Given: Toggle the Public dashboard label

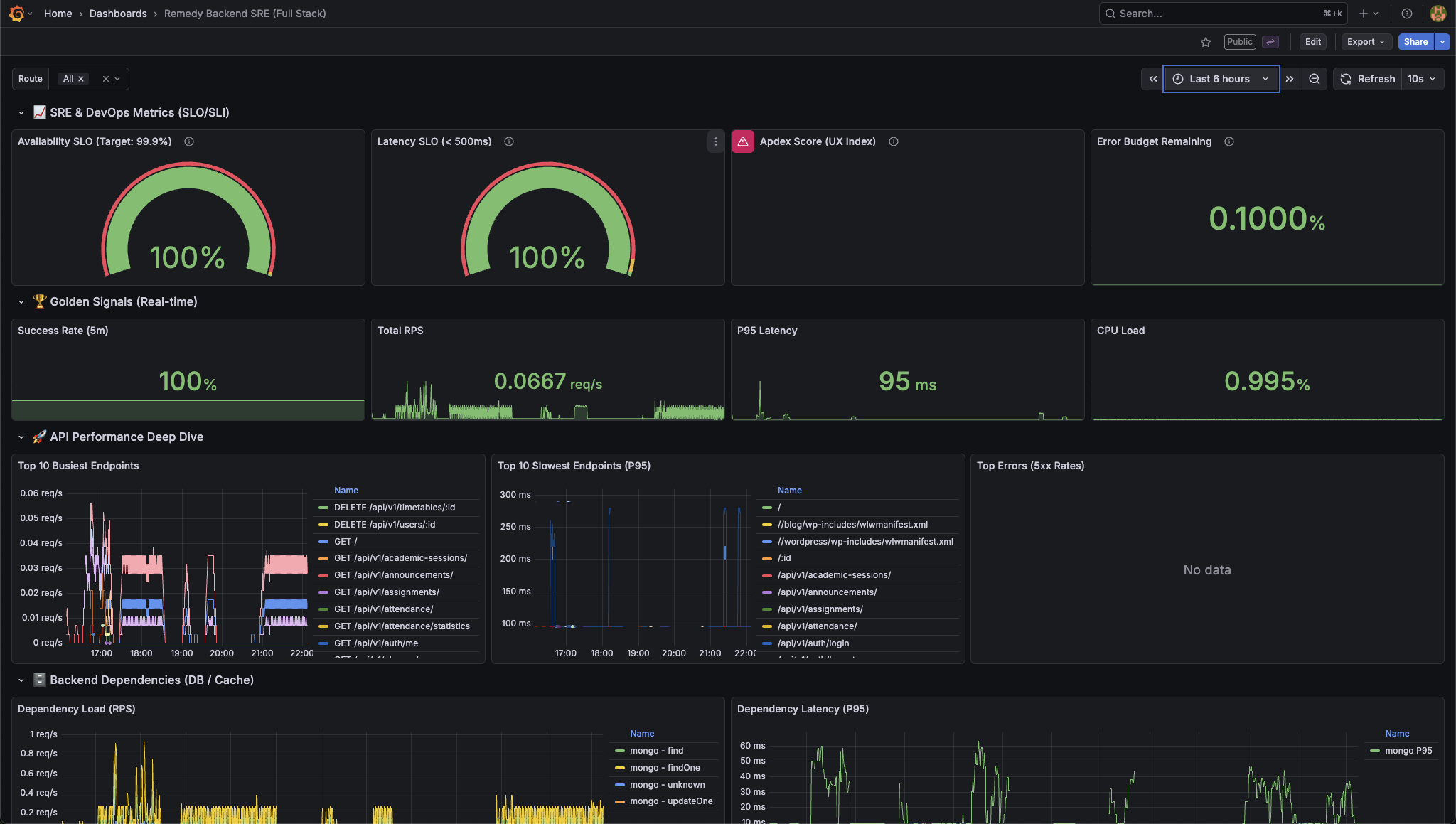Looking at the screenshot, I should coord(1239,42).
